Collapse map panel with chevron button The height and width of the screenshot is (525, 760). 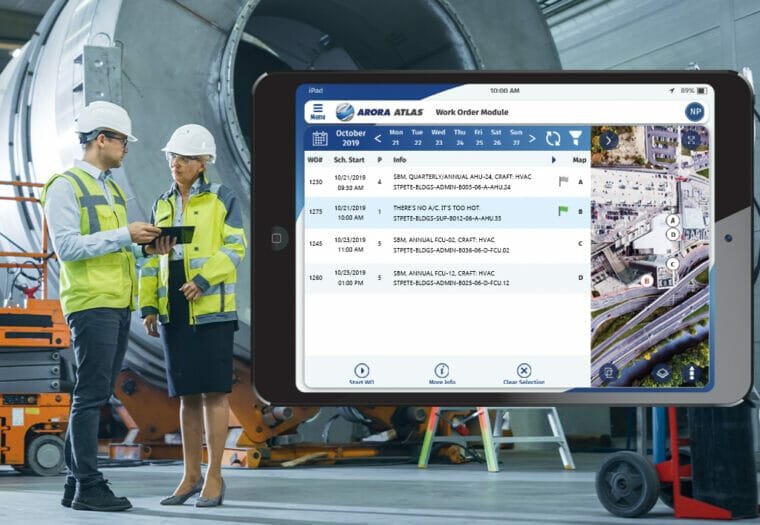point(608,141)
